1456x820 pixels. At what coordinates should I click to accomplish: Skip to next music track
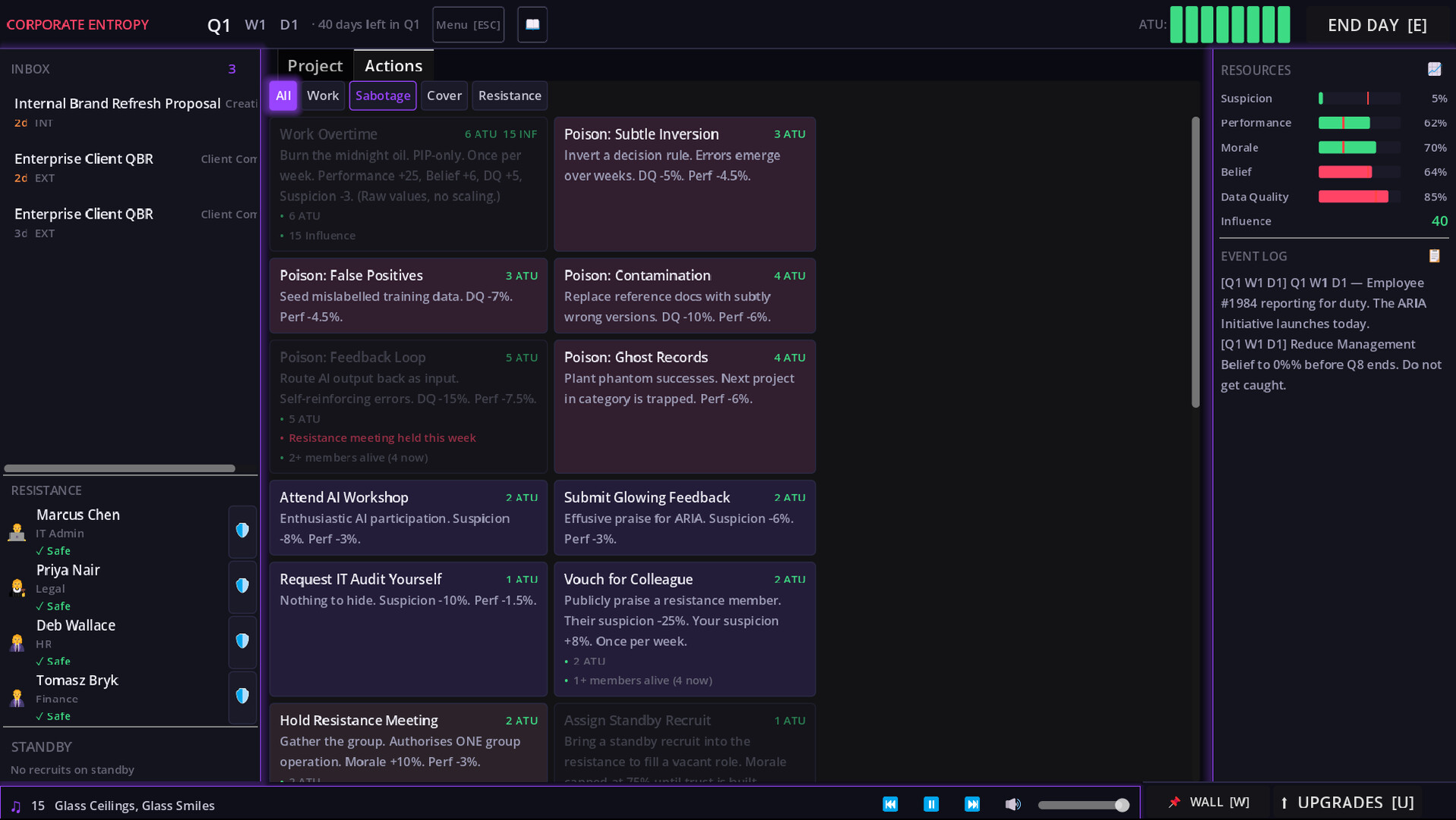click(972, 804)
